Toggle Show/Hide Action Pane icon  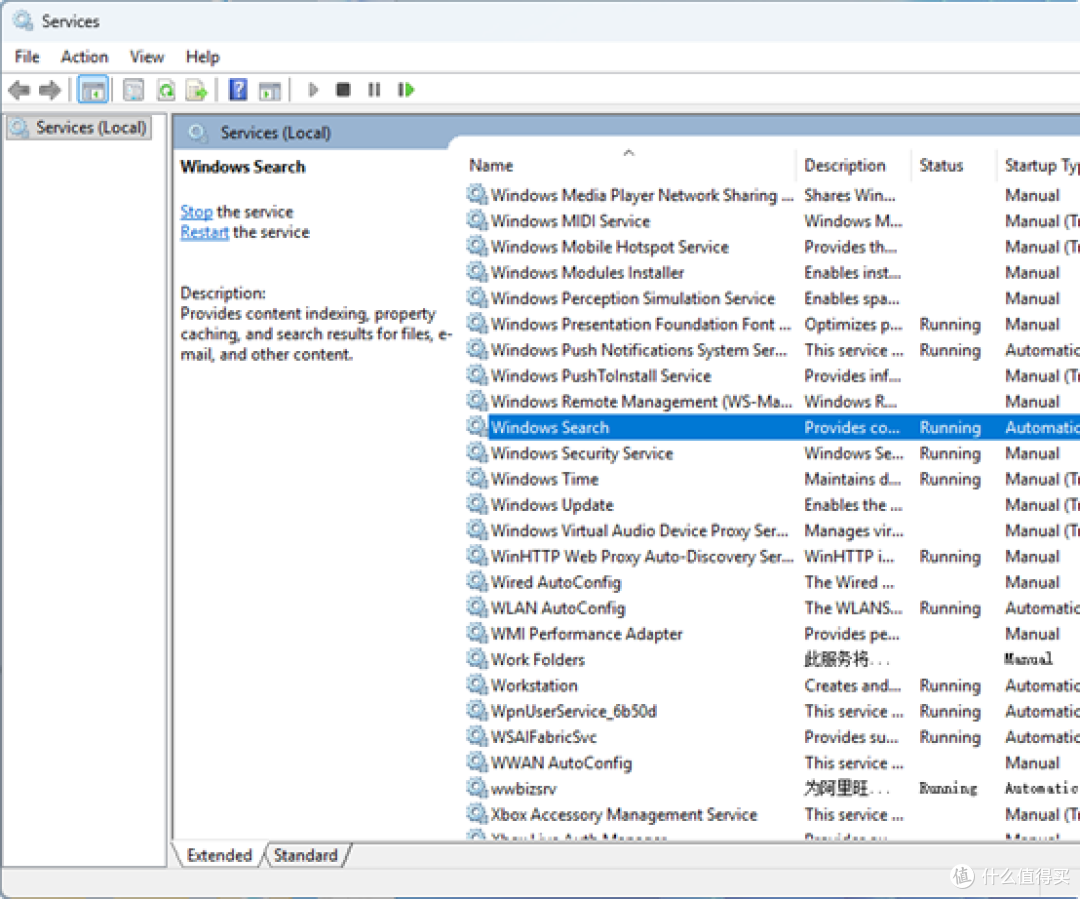[x=269, y=90]
